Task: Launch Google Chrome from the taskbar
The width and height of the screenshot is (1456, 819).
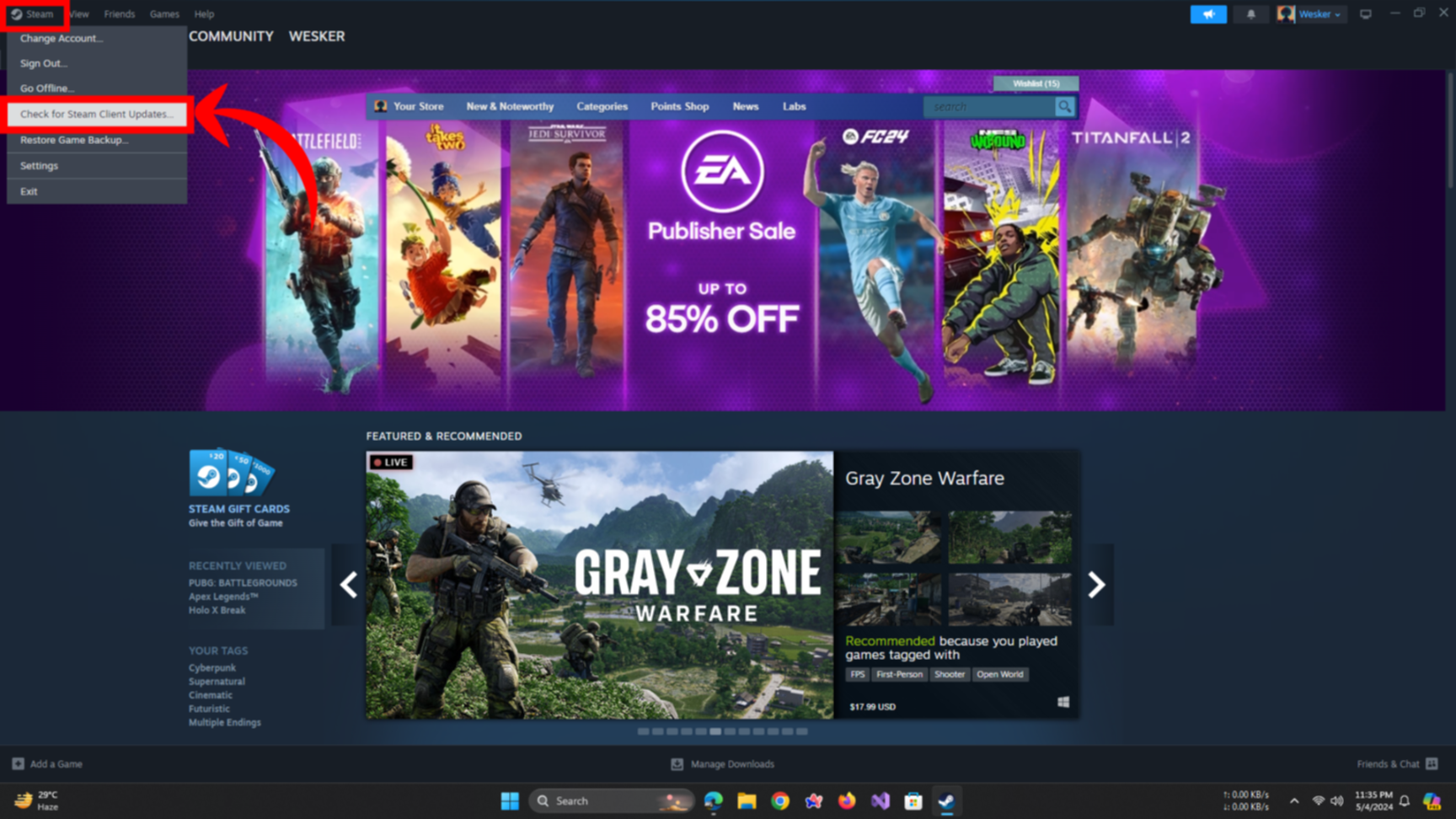Action: [780, 801]
